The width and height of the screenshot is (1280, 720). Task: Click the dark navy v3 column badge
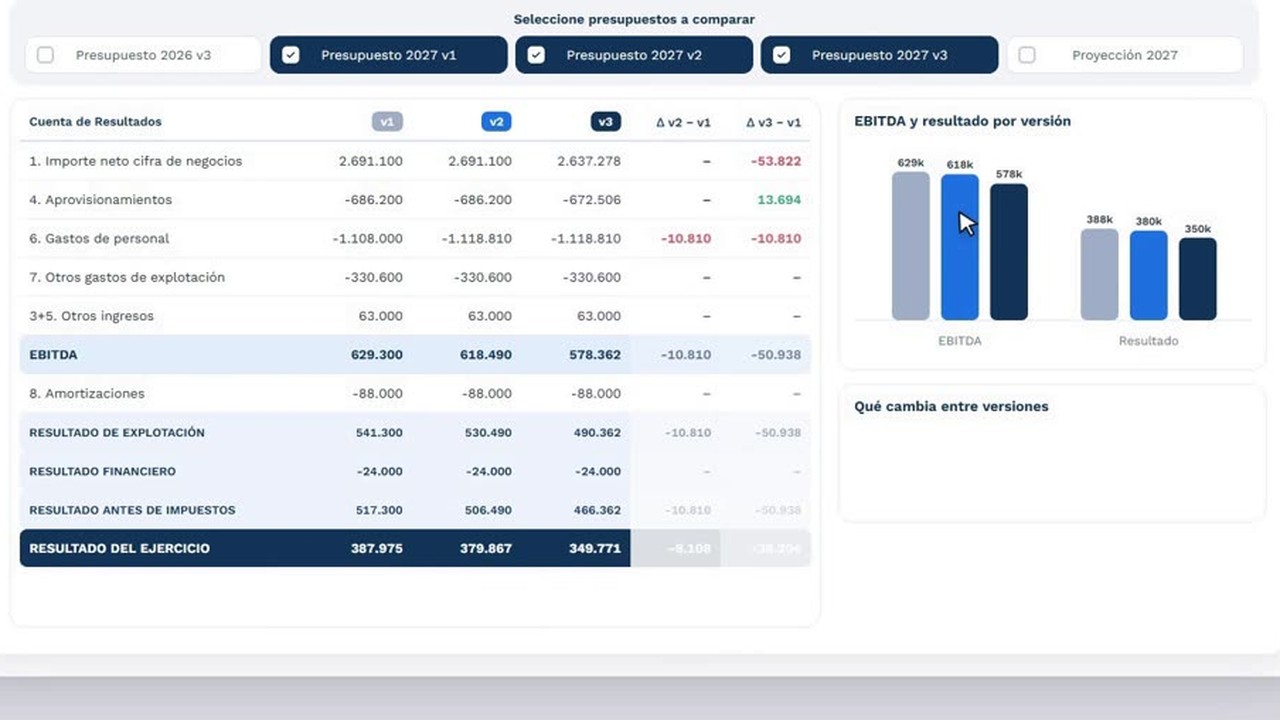[x=605, y=122]
